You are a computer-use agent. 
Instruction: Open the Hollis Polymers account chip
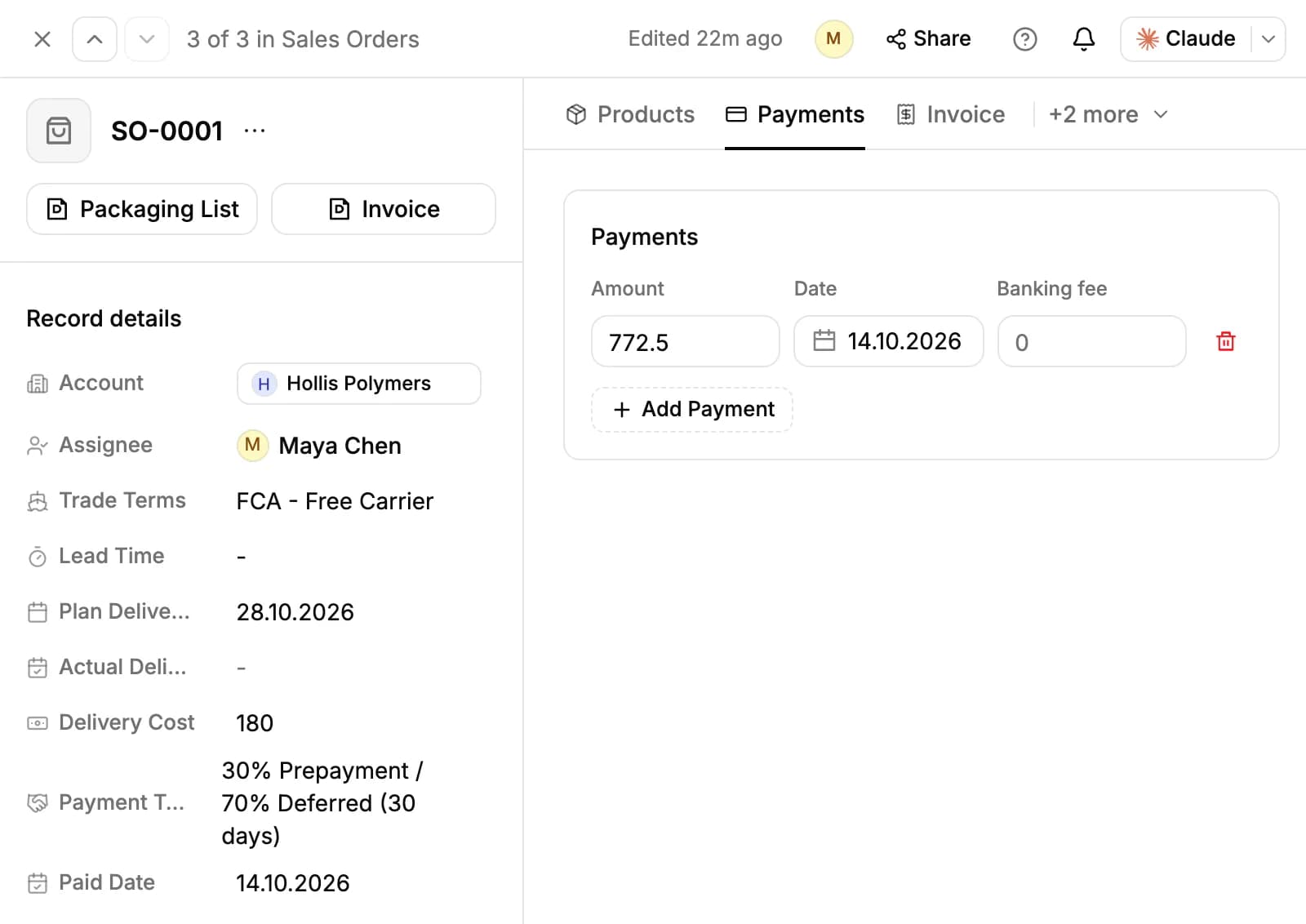point(359,384)
